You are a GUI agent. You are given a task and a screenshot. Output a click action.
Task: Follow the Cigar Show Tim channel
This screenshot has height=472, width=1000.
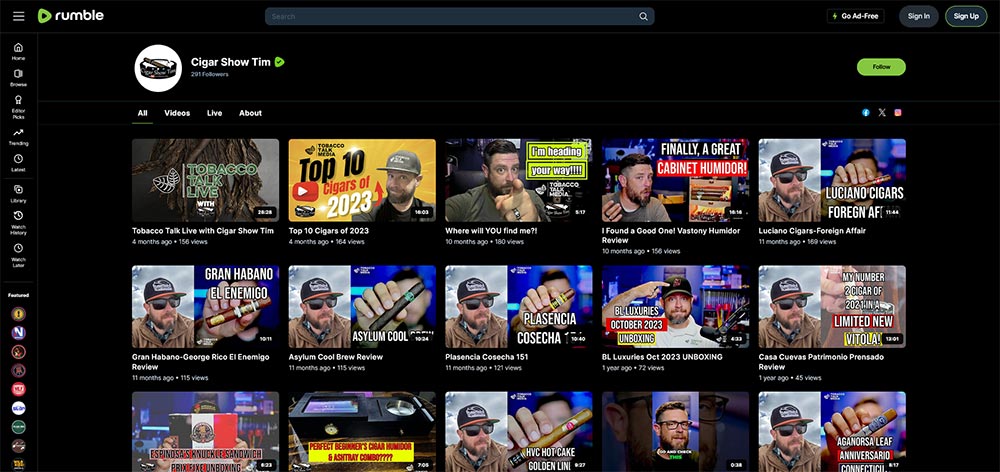pyautogui.click(x=881, y=67)
